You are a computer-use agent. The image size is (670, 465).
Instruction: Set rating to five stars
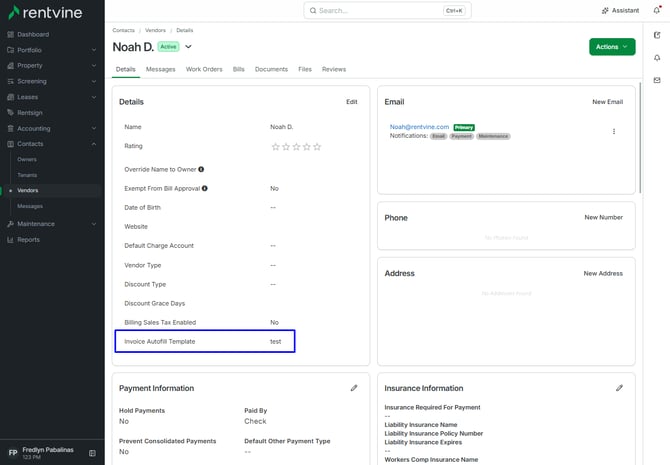point(317,147)
